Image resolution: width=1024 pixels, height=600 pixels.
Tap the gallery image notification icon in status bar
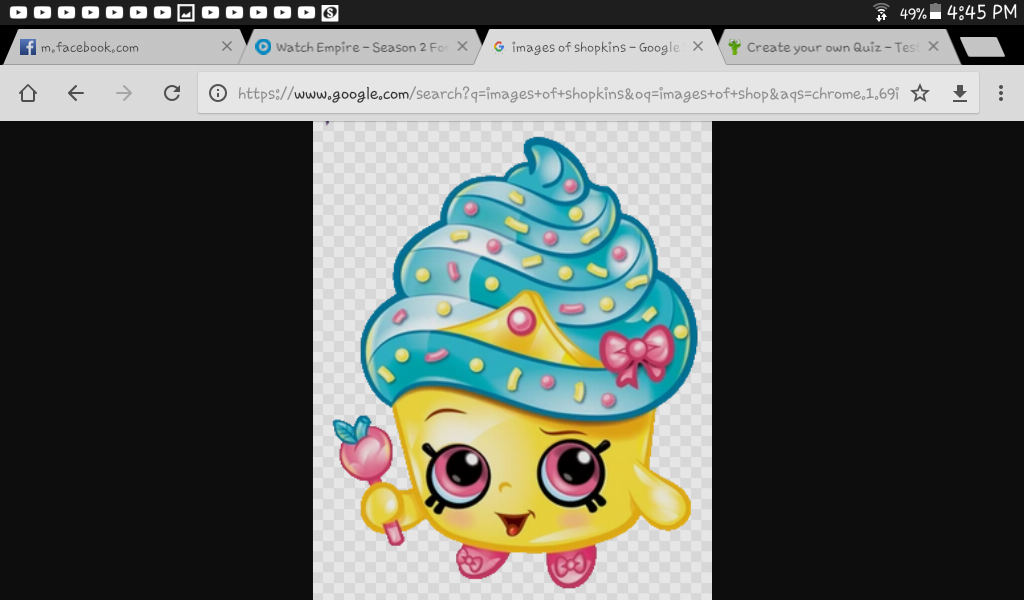click(x=186, y=12)
